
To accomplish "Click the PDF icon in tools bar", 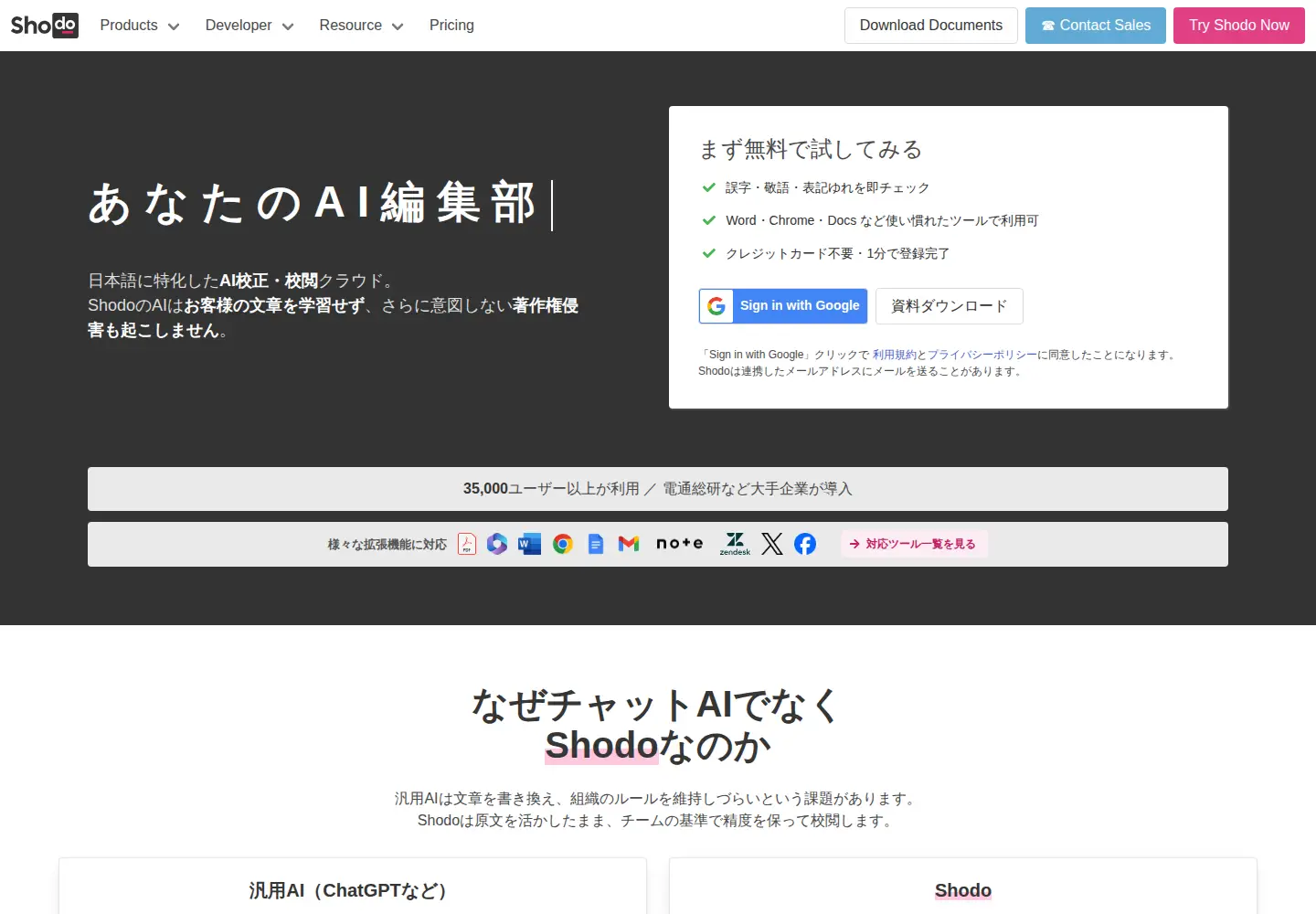I will (467, 544).
